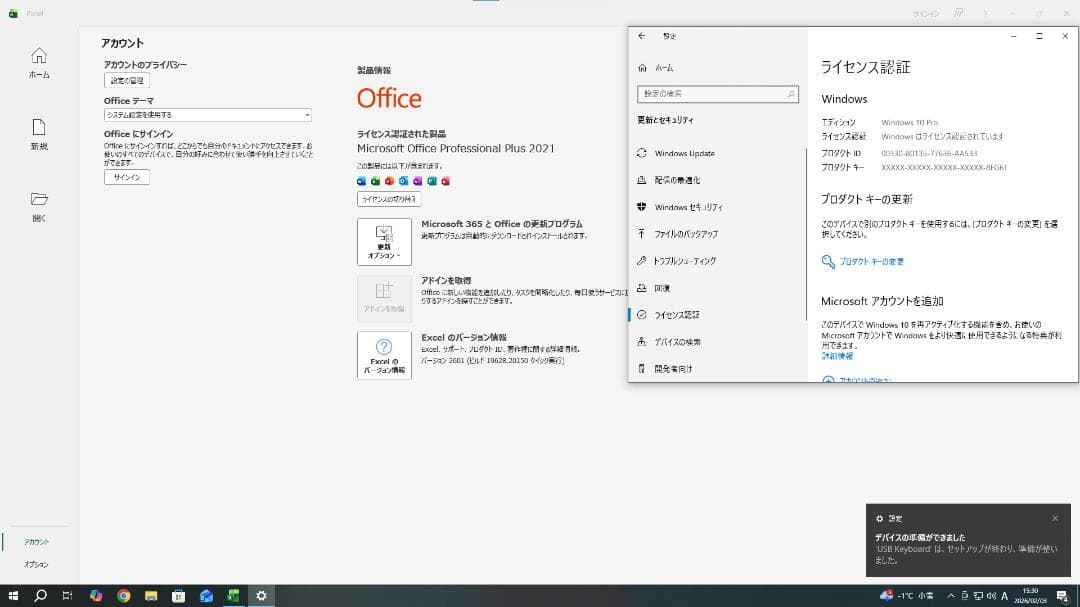Select the Access product icon
This screenshot has width=1080, height=607.
coord(445,181)
